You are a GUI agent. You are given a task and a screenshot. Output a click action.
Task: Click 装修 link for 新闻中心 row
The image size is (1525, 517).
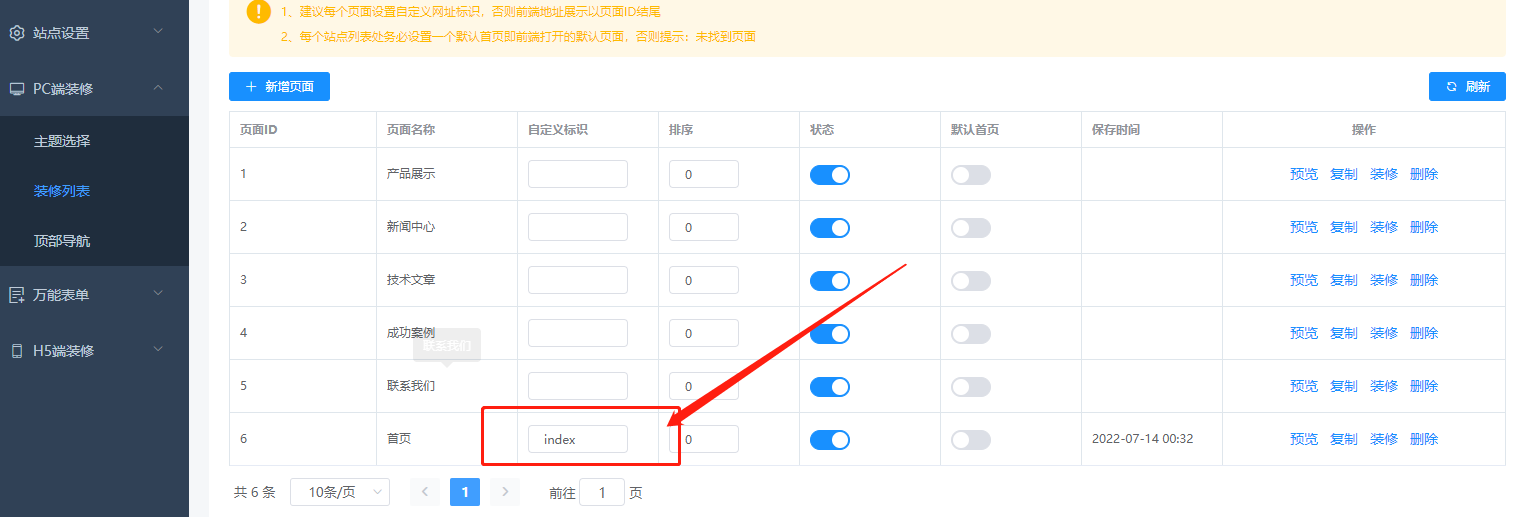pyautogui.click(x=1384, y=227)
